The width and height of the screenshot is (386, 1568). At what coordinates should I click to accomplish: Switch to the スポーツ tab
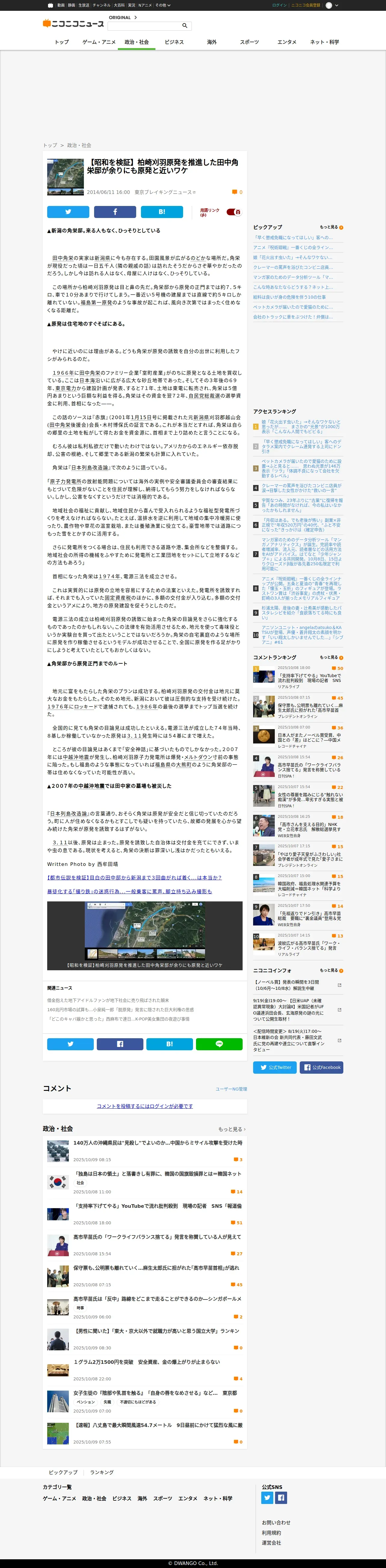pos(249,42)
